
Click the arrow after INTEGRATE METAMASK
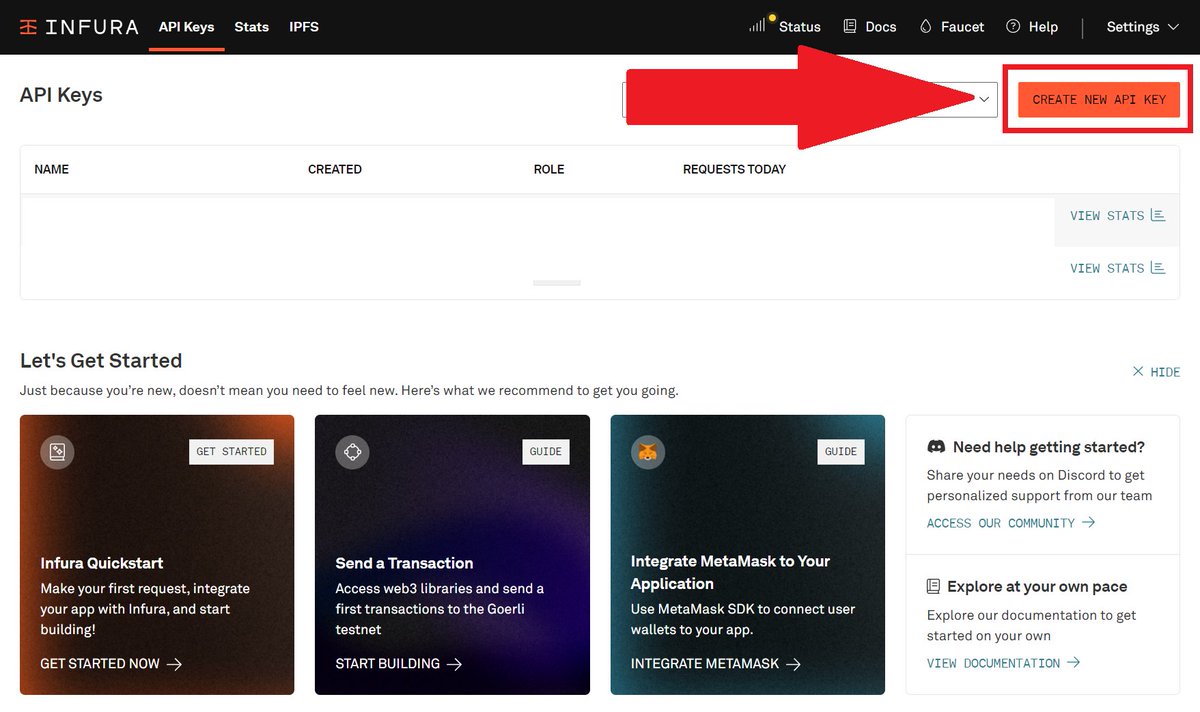tap(794, 663)
